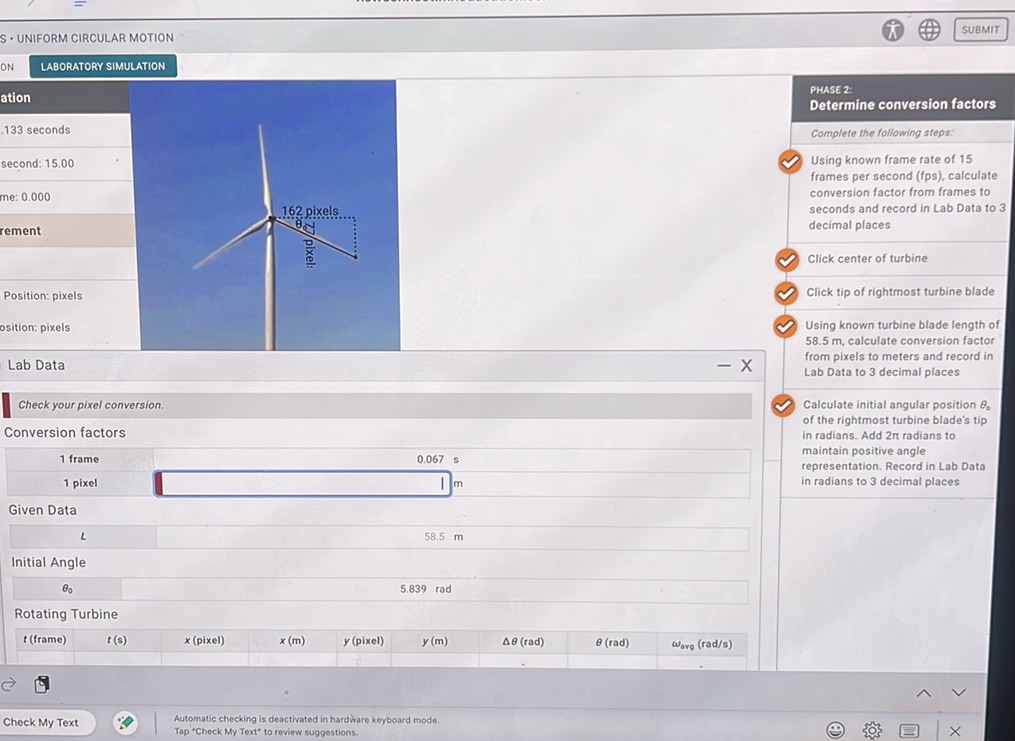
Task: Tap the clipboard paste icon
Action: pyautogui.click(x=42, y=685)
